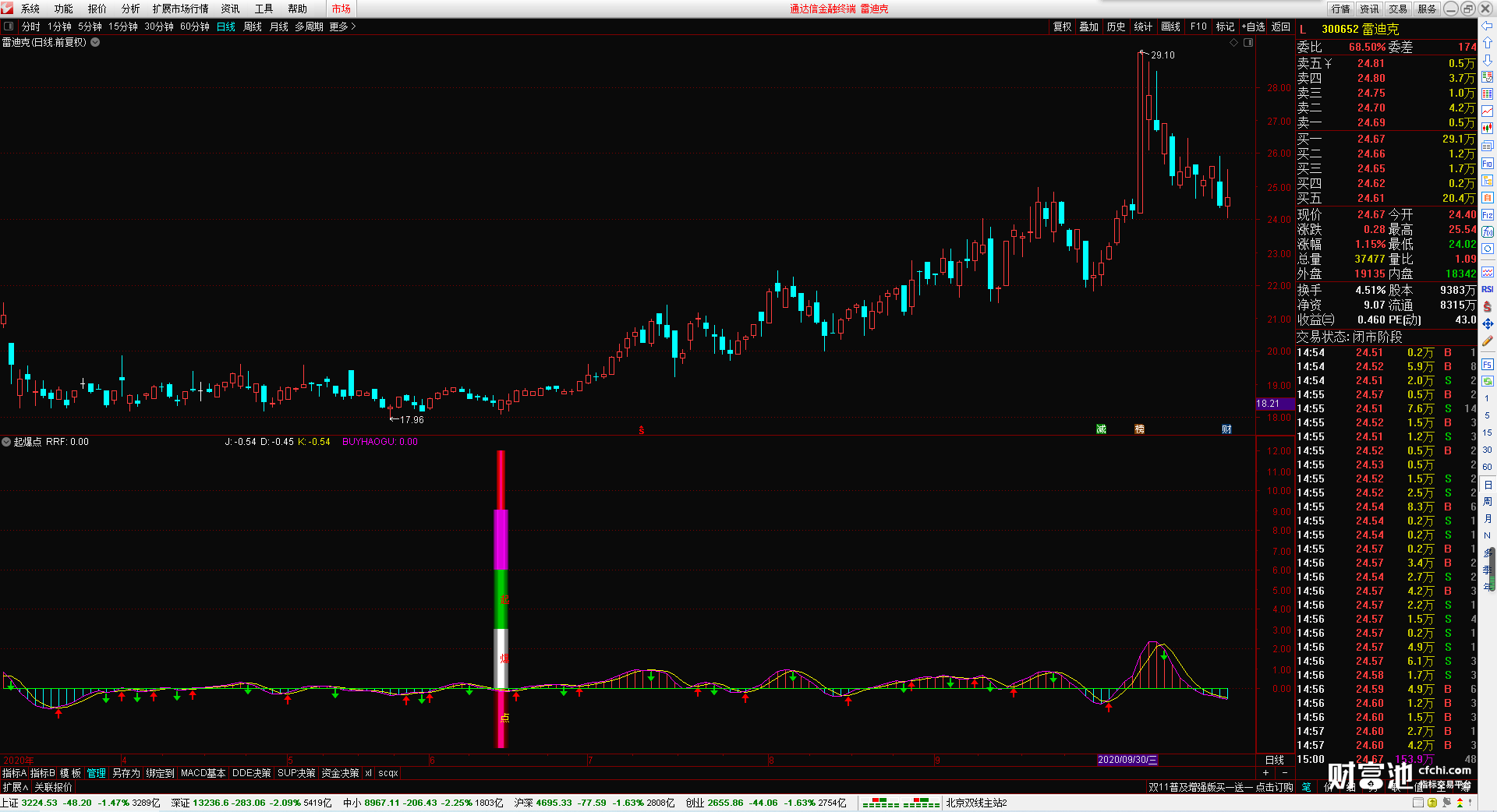Screen dimensions: 1497x812
Task: Click the +自选 add to watchlist button
Action: point(1254,26)
